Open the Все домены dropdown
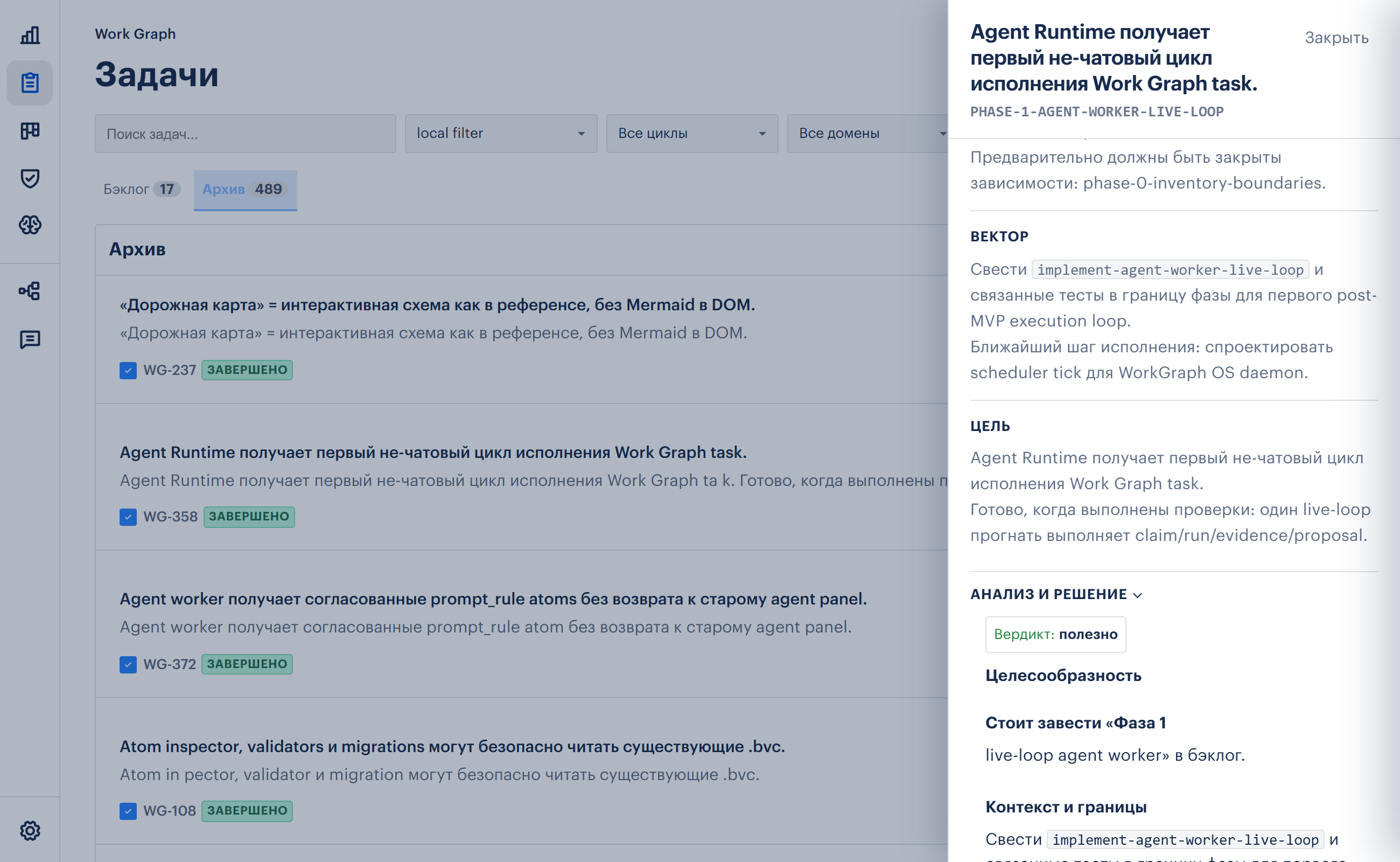This screenshot has height=862, width=1400. tap(867, 134)
